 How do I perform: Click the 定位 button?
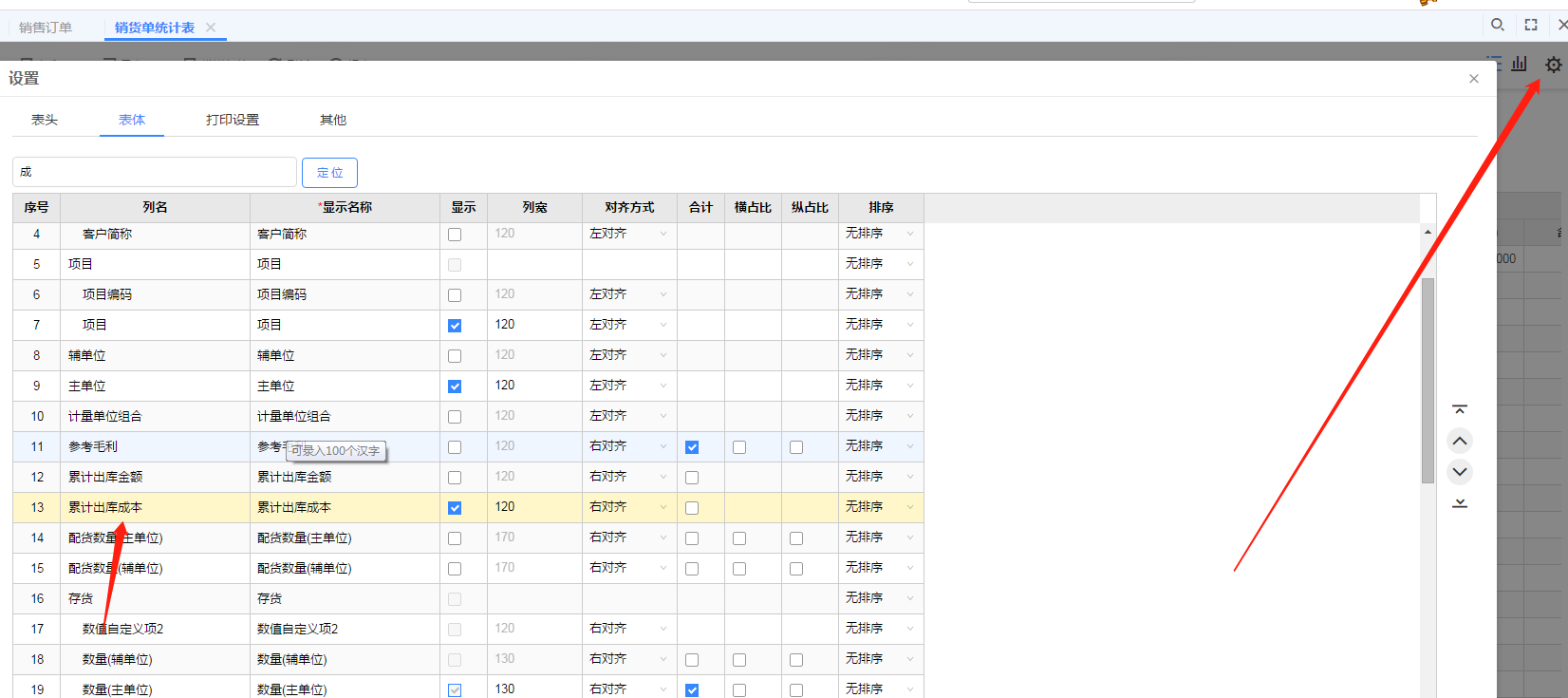point(329,172)
